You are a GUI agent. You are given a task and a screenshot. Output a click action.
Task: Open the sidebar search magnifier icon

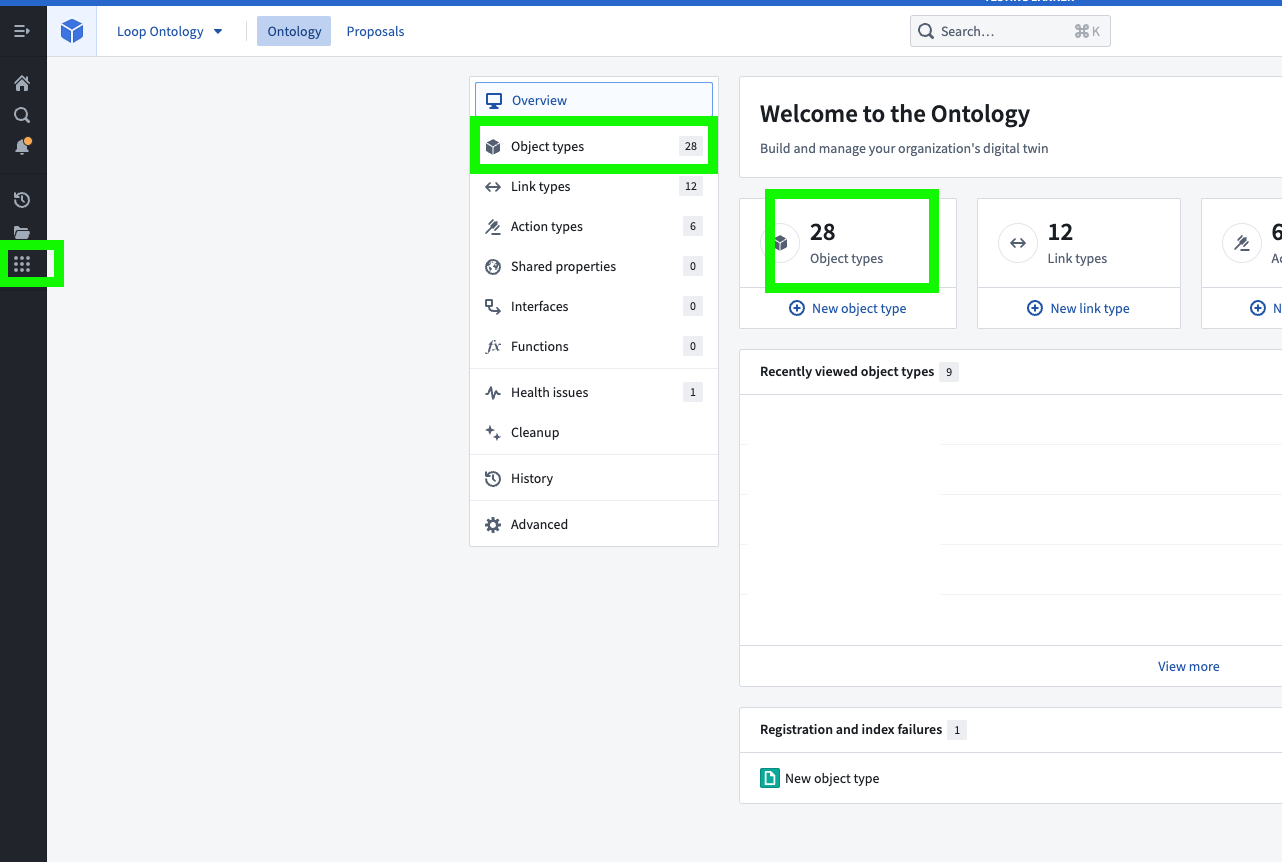(x=22, y=115)
